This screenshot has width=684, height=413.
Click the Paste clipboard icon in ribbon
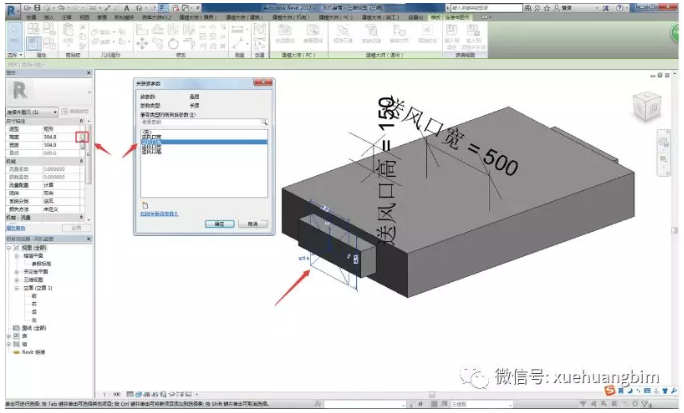(x=68, y=30)
